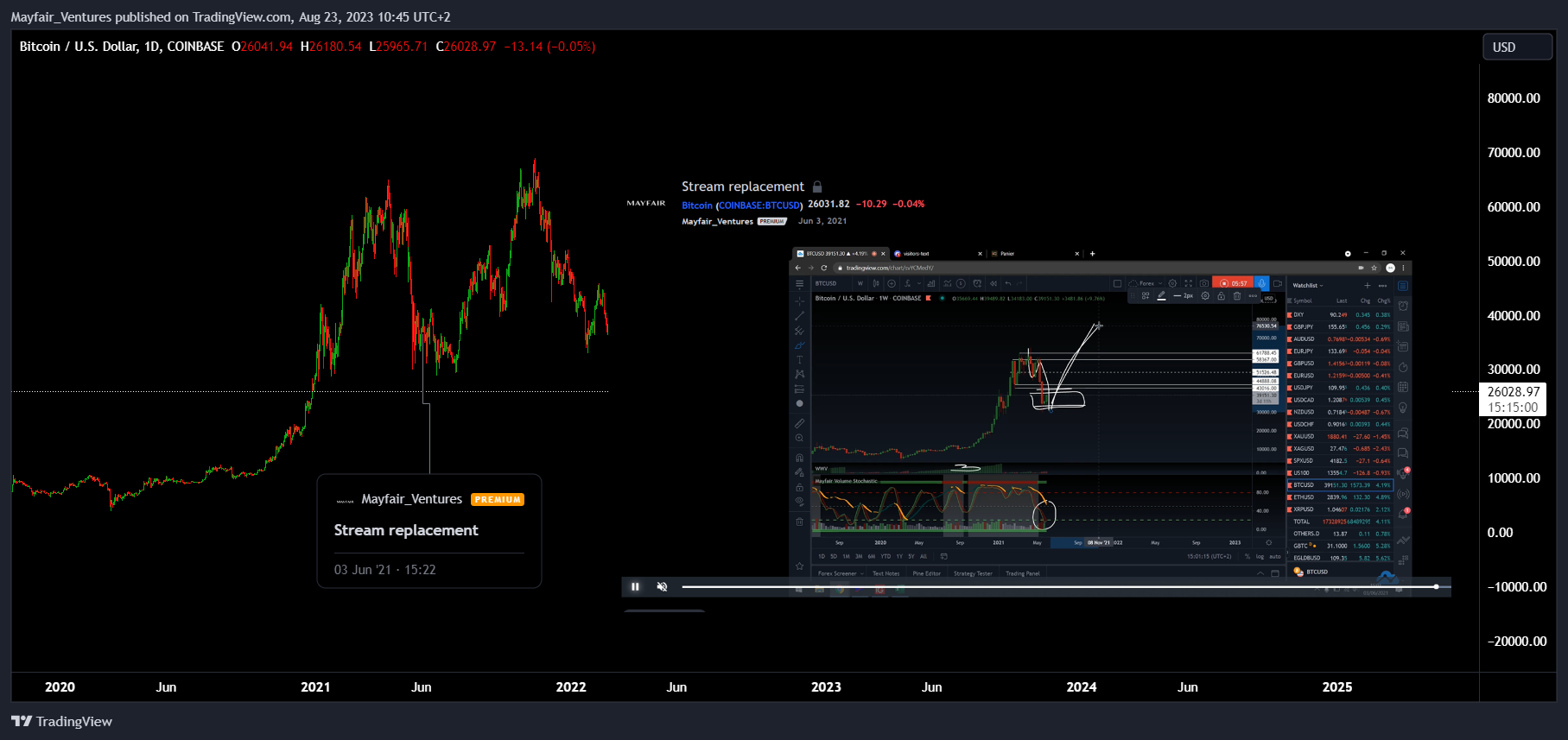Pause the embedded stream video

(635, 586)
